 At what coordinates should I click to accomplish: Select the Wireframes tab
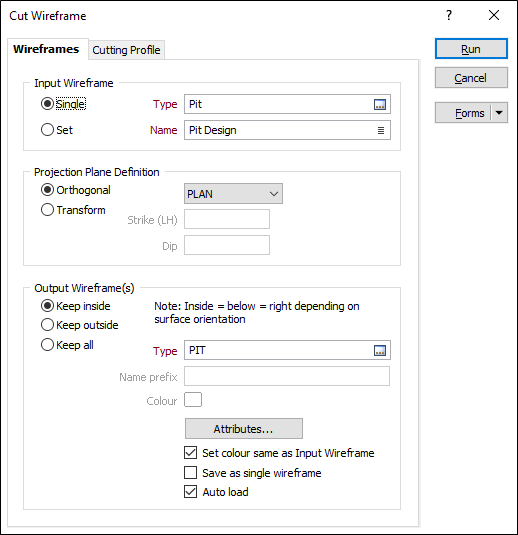coord(46,49)
